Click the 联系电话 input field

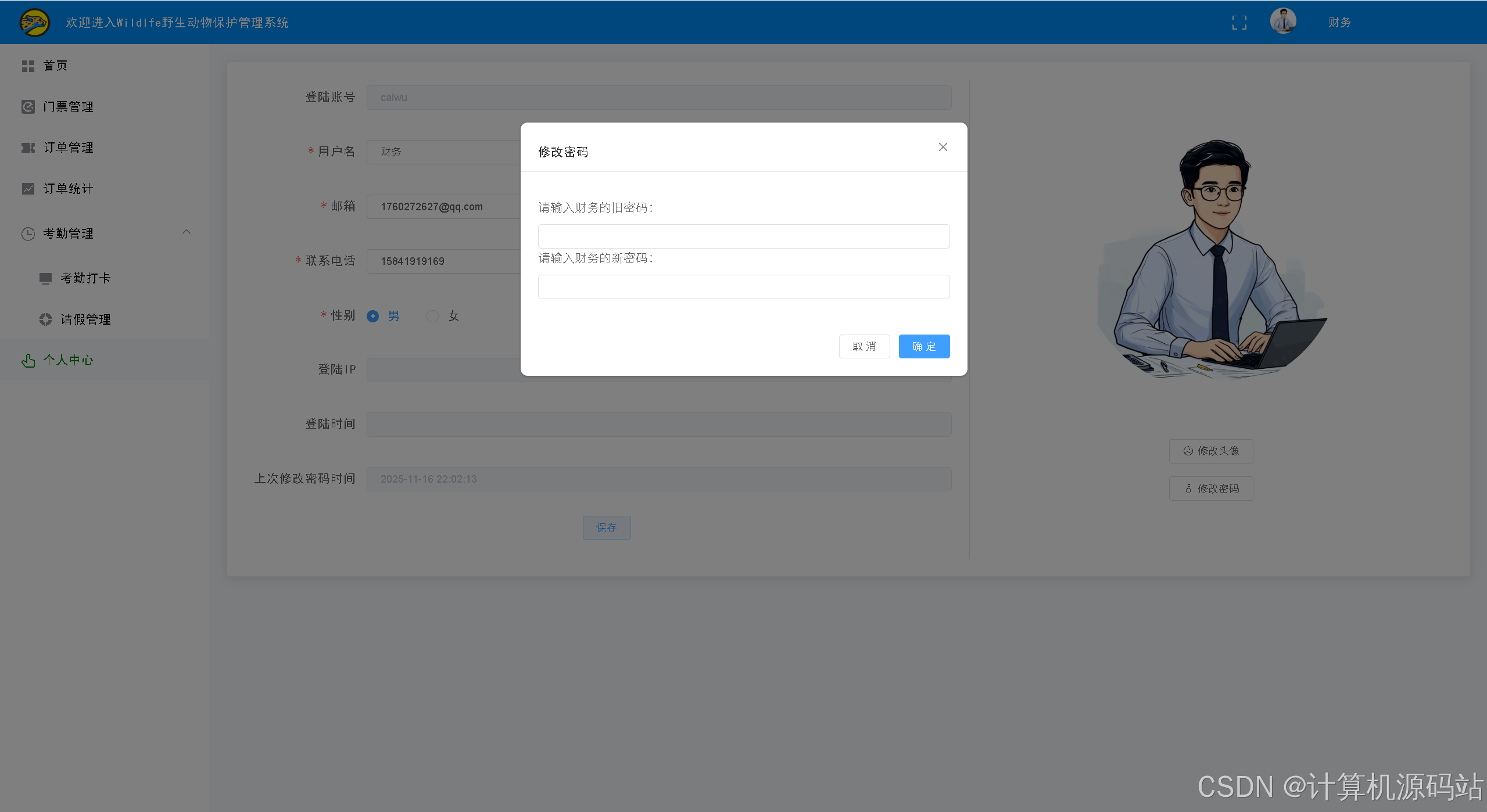click(x=444, y=261)
